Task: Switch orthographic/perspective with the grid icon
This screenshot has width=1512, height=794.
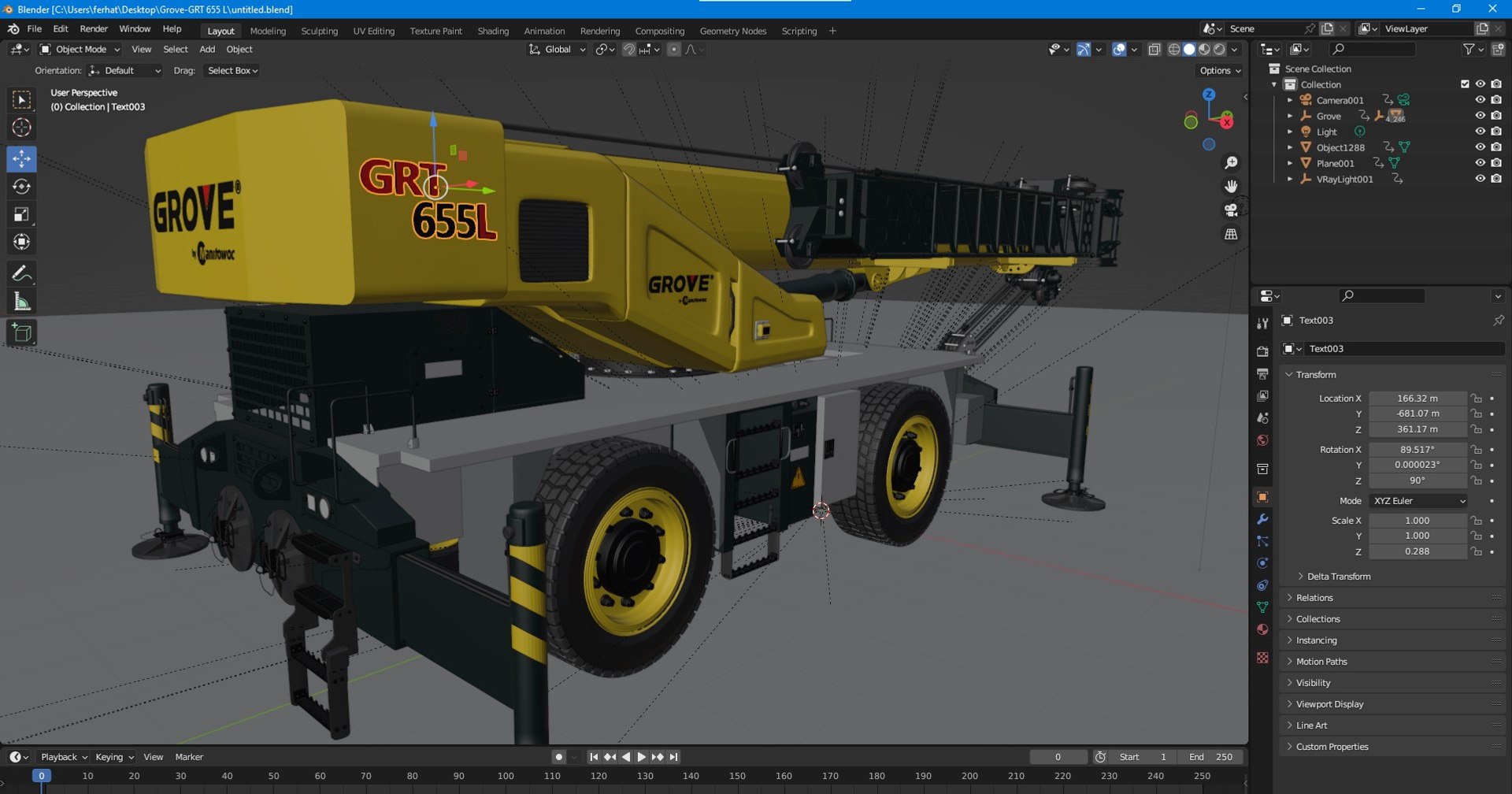Action: 1231,235
